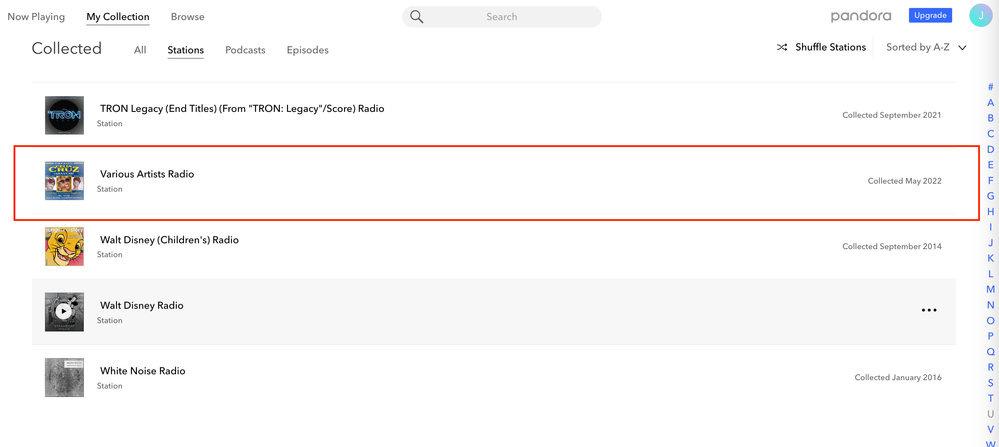Click the TRON Legacy station thumbnail
The image size is (999, 447).
[64, 115]
